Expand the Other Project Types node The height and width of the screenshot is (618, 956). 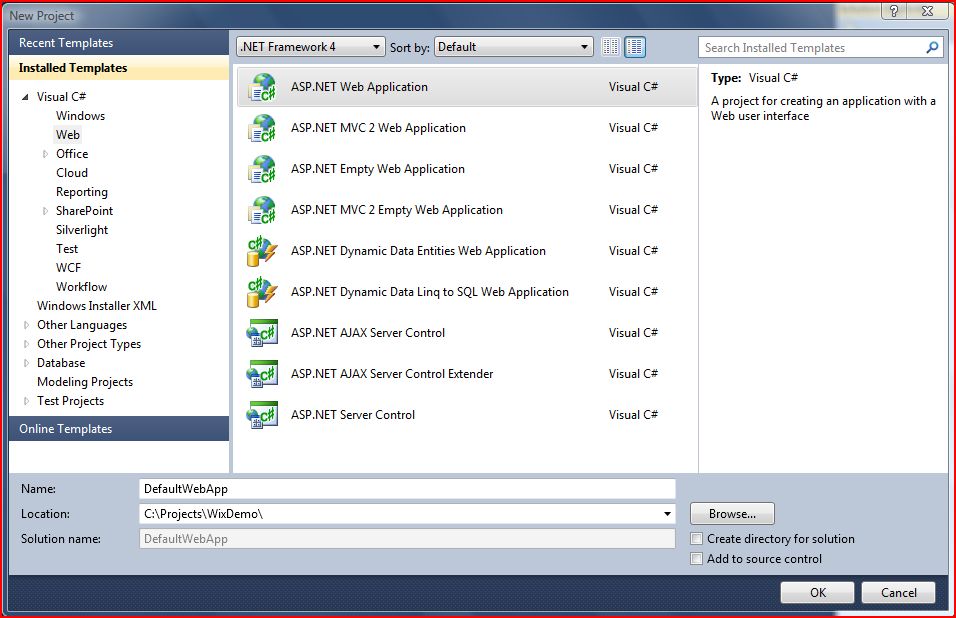[x=26, y=344]
